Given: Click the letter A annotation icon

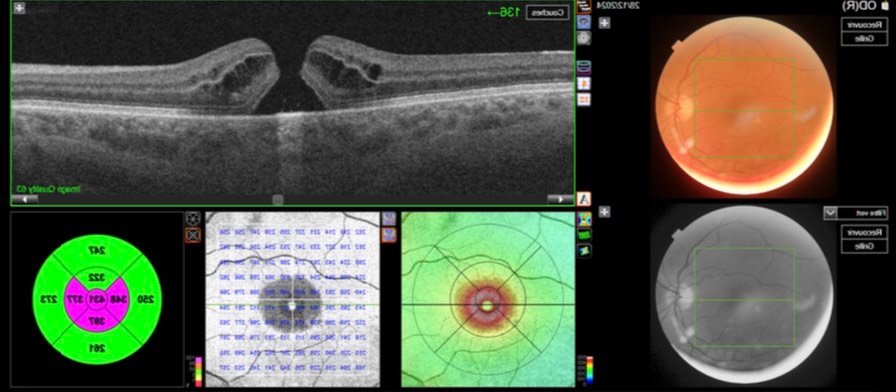Looking at the screenshot, I should tap(584, 199).
